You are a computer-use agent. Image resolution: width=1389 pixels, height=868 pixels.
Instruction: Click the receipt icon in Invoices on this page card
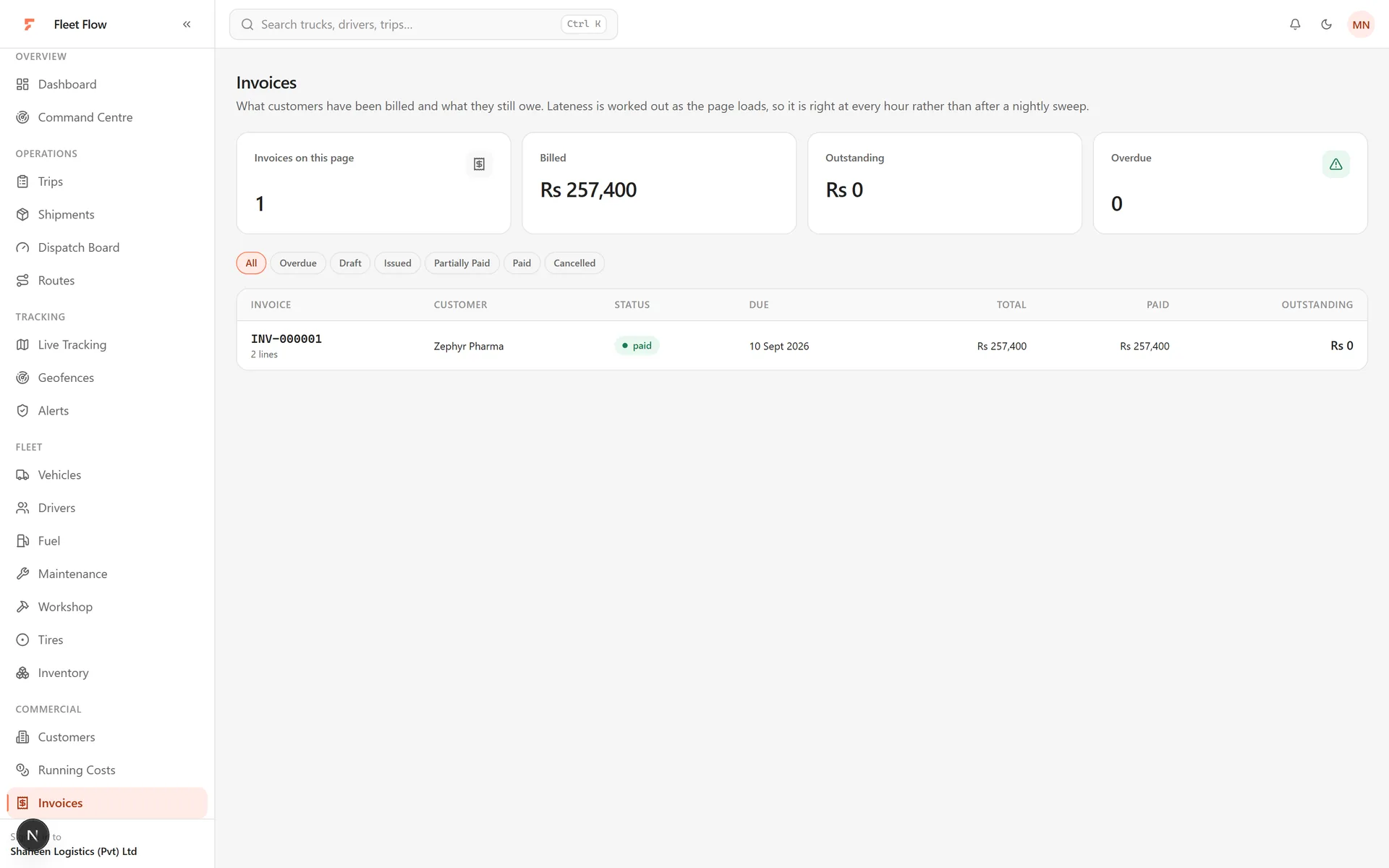(x=479, y=164)
